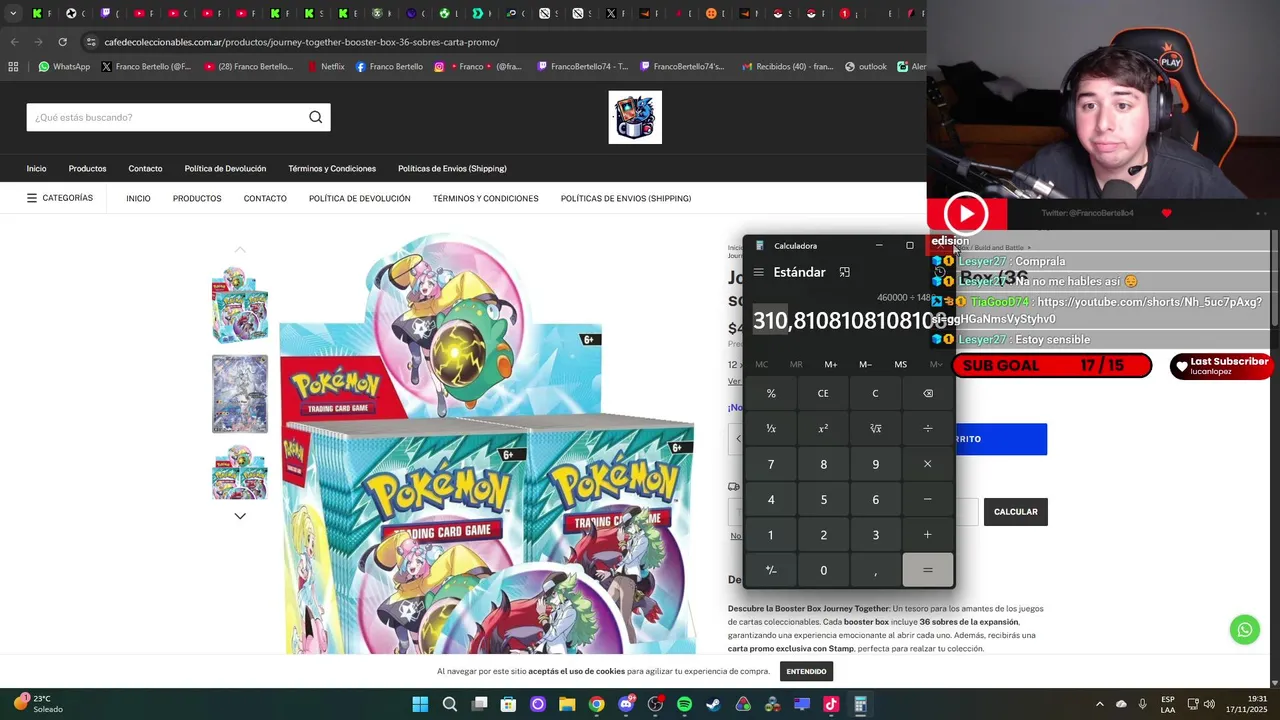
Task: Click the equals key in Calculadora
Action: [927, 570]
